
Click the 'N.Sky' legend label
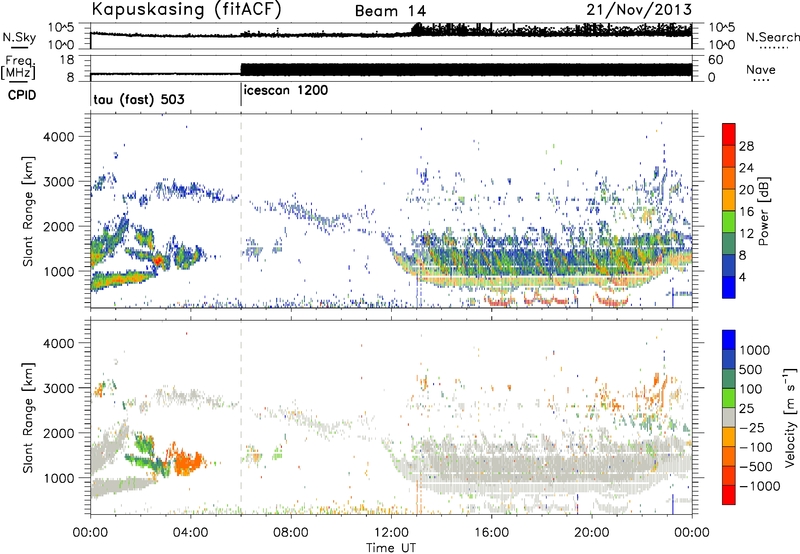click(19, 37)
